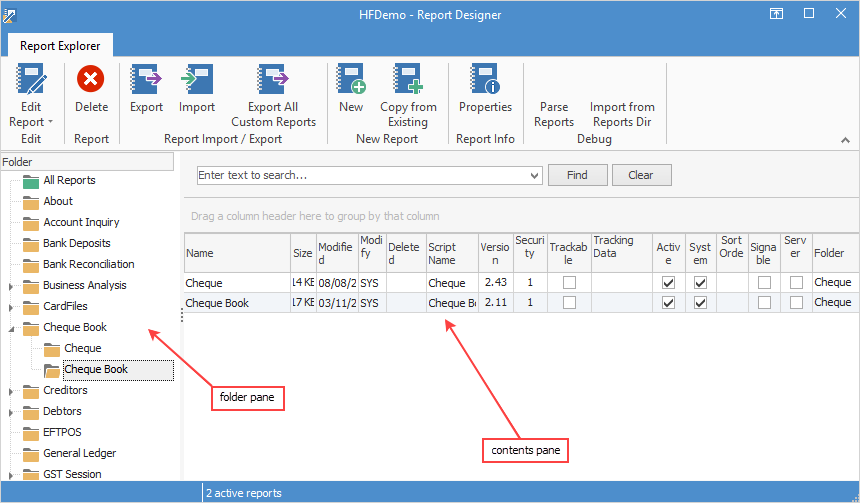The width and height of the screenshot is (860, 503).
Task: Click the Find button
Action: point(578,175)
